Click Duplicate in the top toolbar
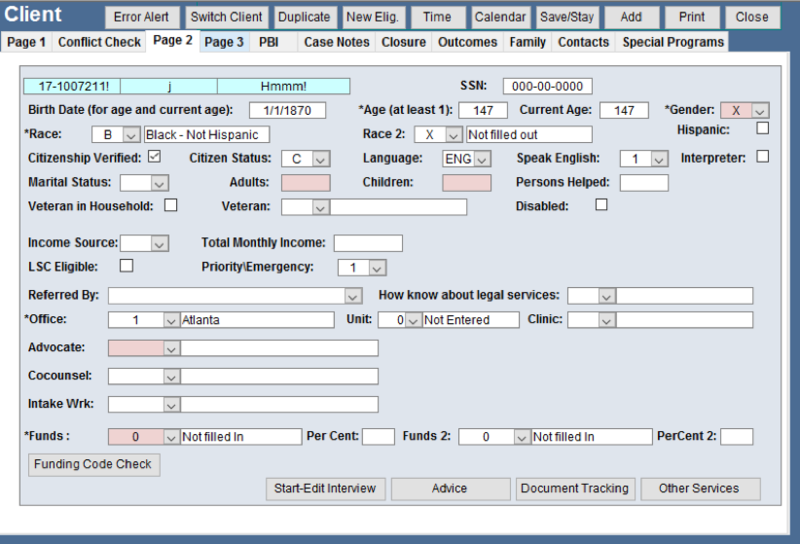Screen dimensions: 800x544 click(303, 17)
